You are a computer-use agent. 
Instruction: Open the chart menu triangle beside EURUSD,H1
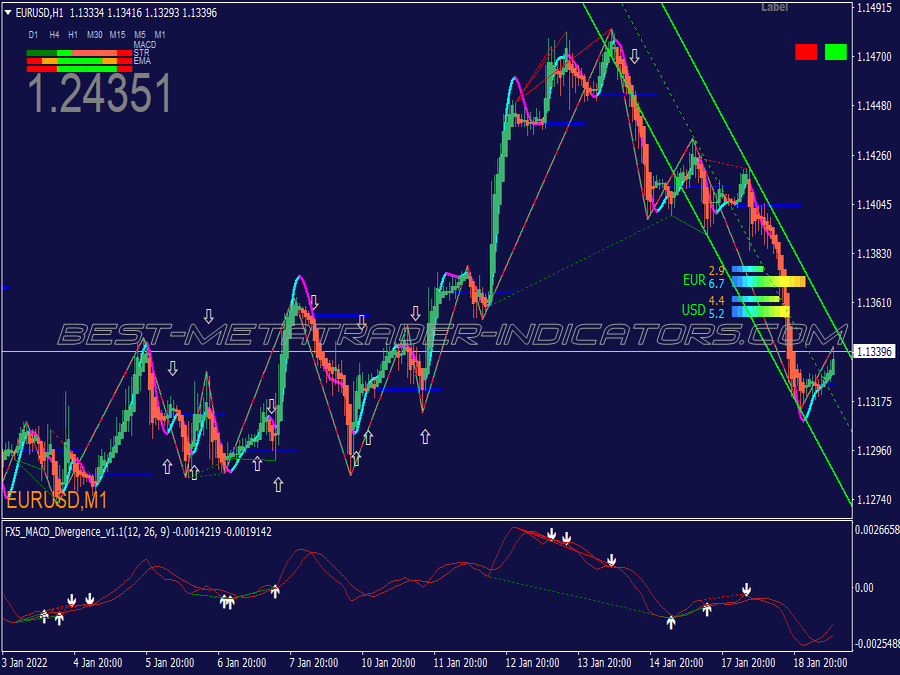tap(8, 13)
